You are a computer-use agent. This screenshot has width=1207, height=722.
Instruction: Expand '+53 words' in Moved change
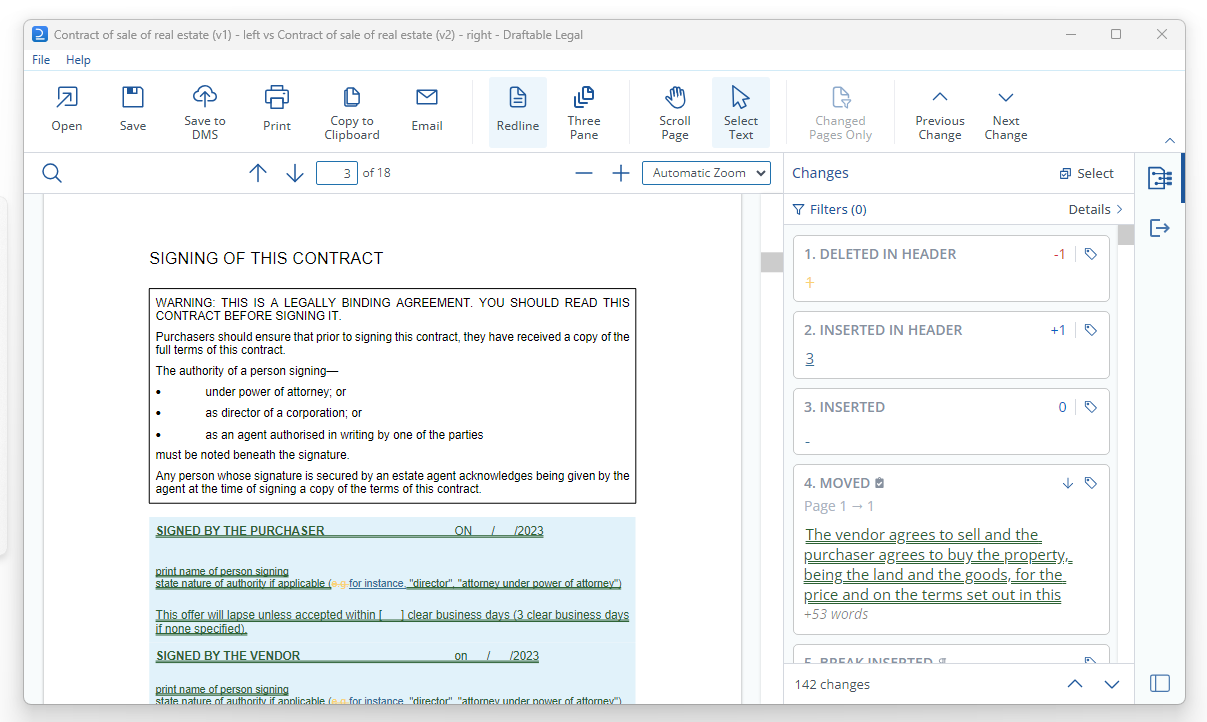click(x=836, y=614)
